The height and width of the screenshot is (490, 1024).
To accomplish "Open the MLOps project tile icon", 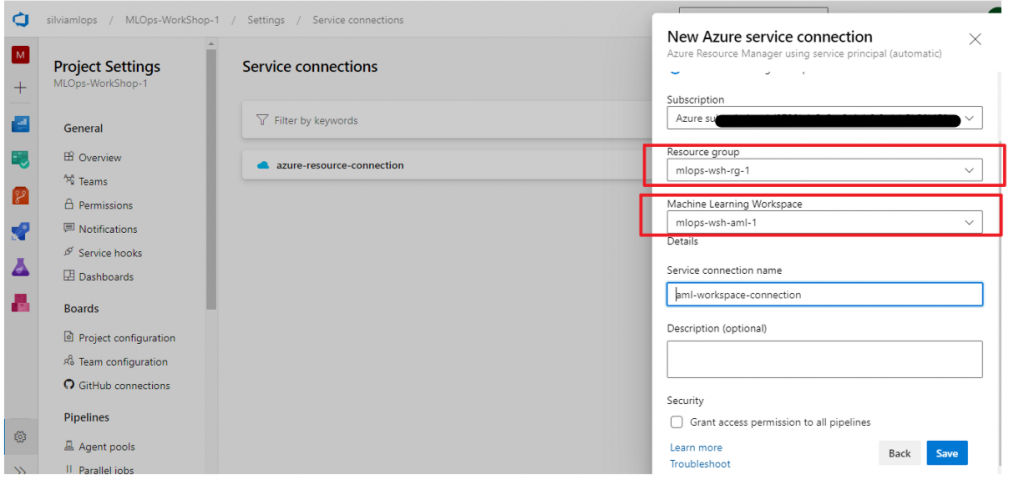I will 20,55.
